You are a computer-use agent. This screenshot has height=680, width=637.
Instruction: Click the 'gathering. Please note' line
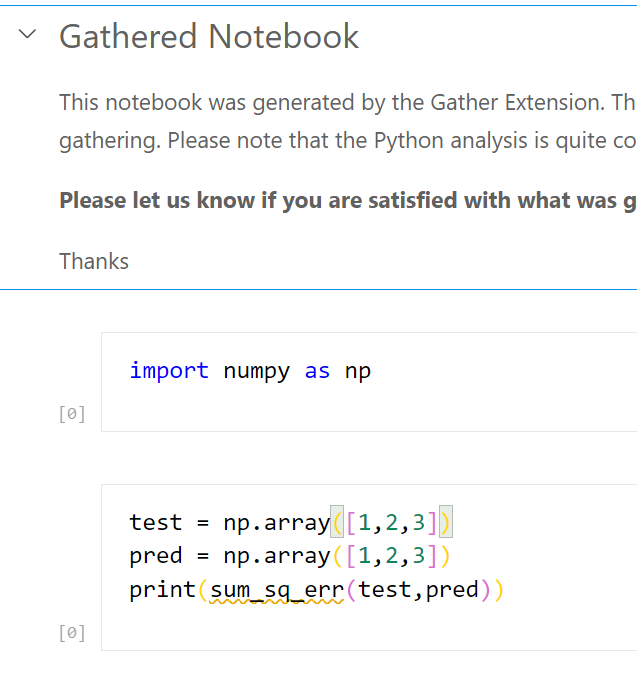click(x=348, y=141)
